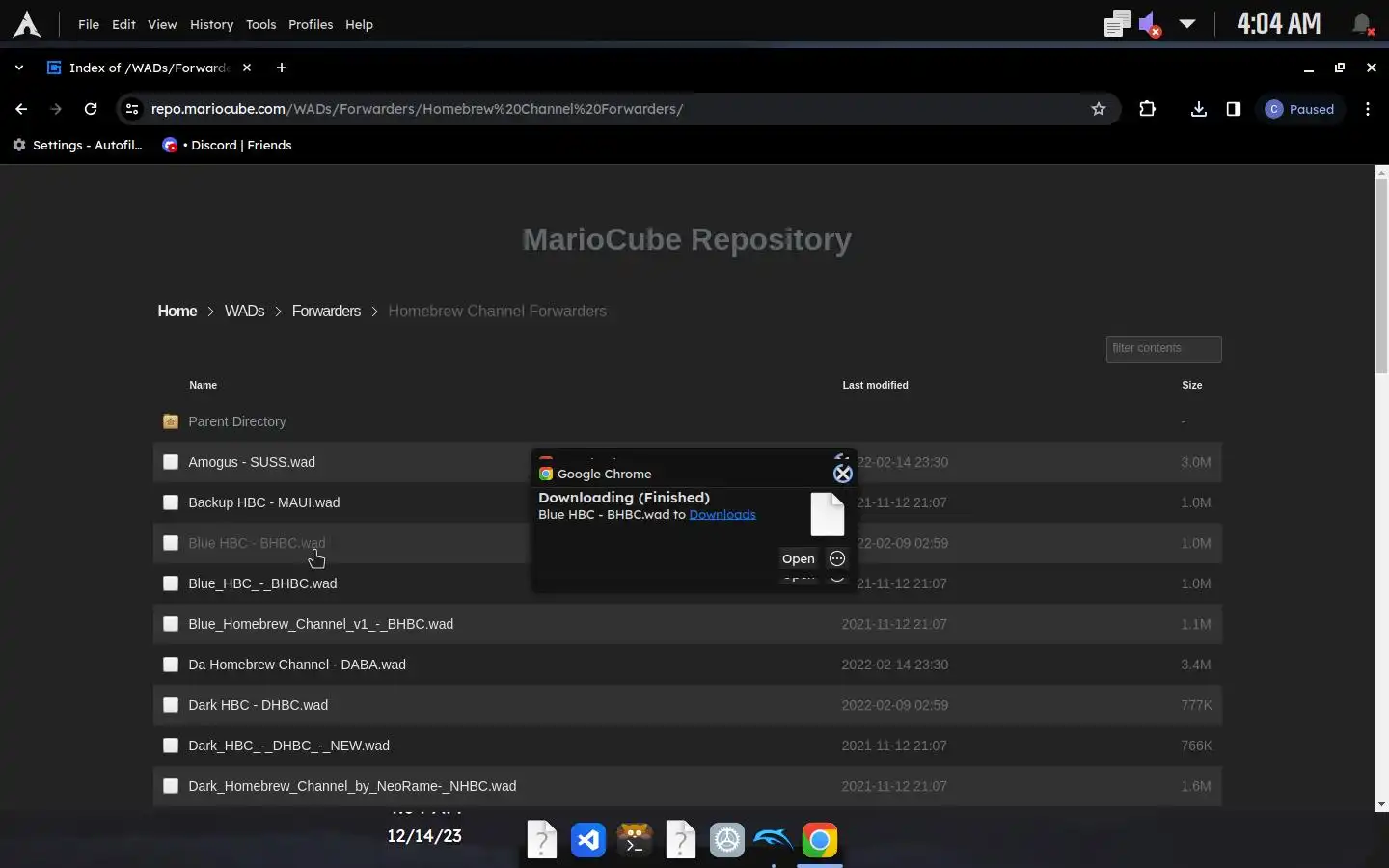Open the Profiles menu
Image resolution: width=1389 pixels, height=868 pixels.
pos(311,24)
